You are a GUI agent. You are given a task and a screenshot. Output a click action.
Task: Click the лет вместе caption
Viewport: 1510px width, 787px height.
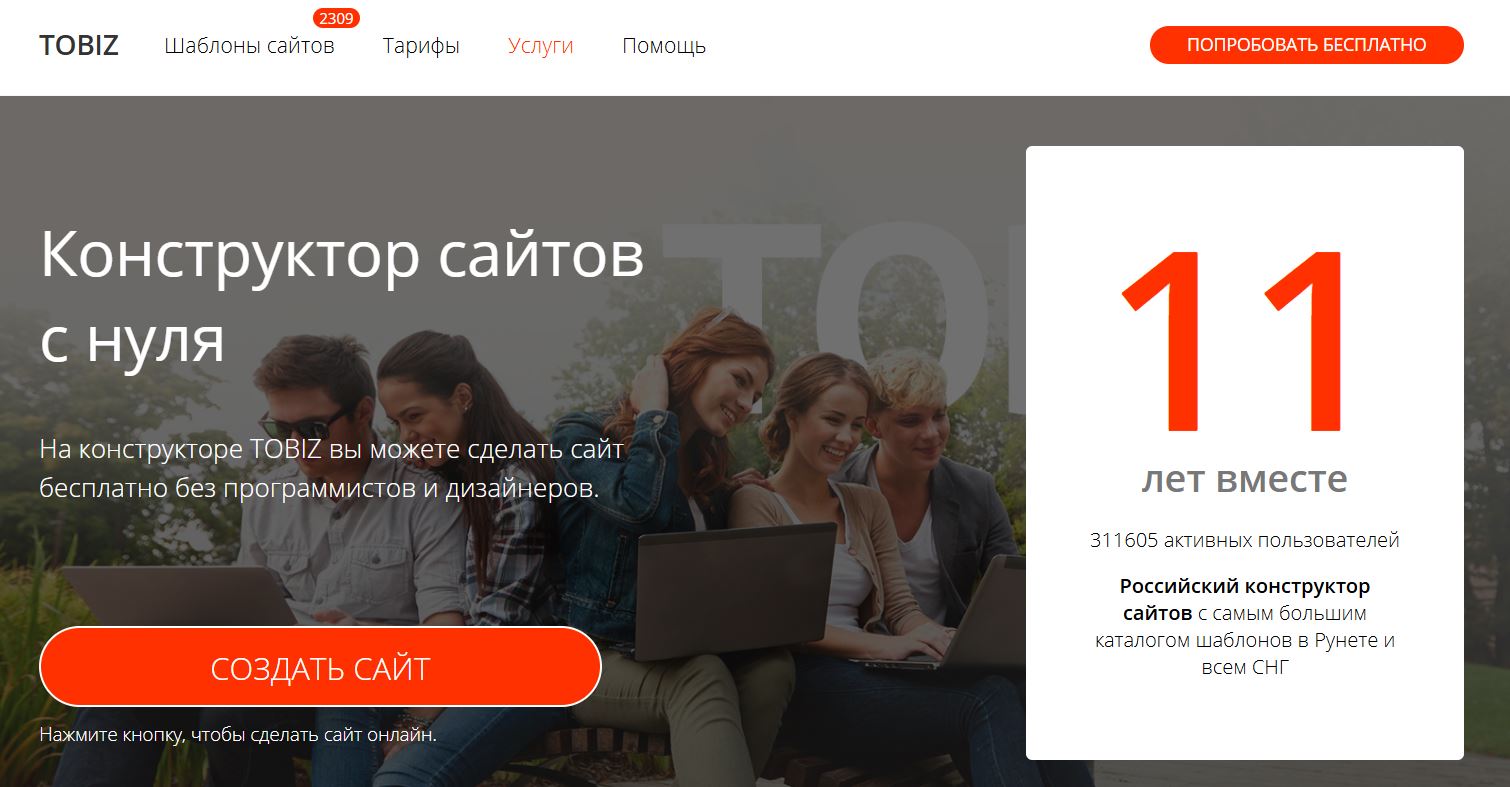pos(1244,479)
